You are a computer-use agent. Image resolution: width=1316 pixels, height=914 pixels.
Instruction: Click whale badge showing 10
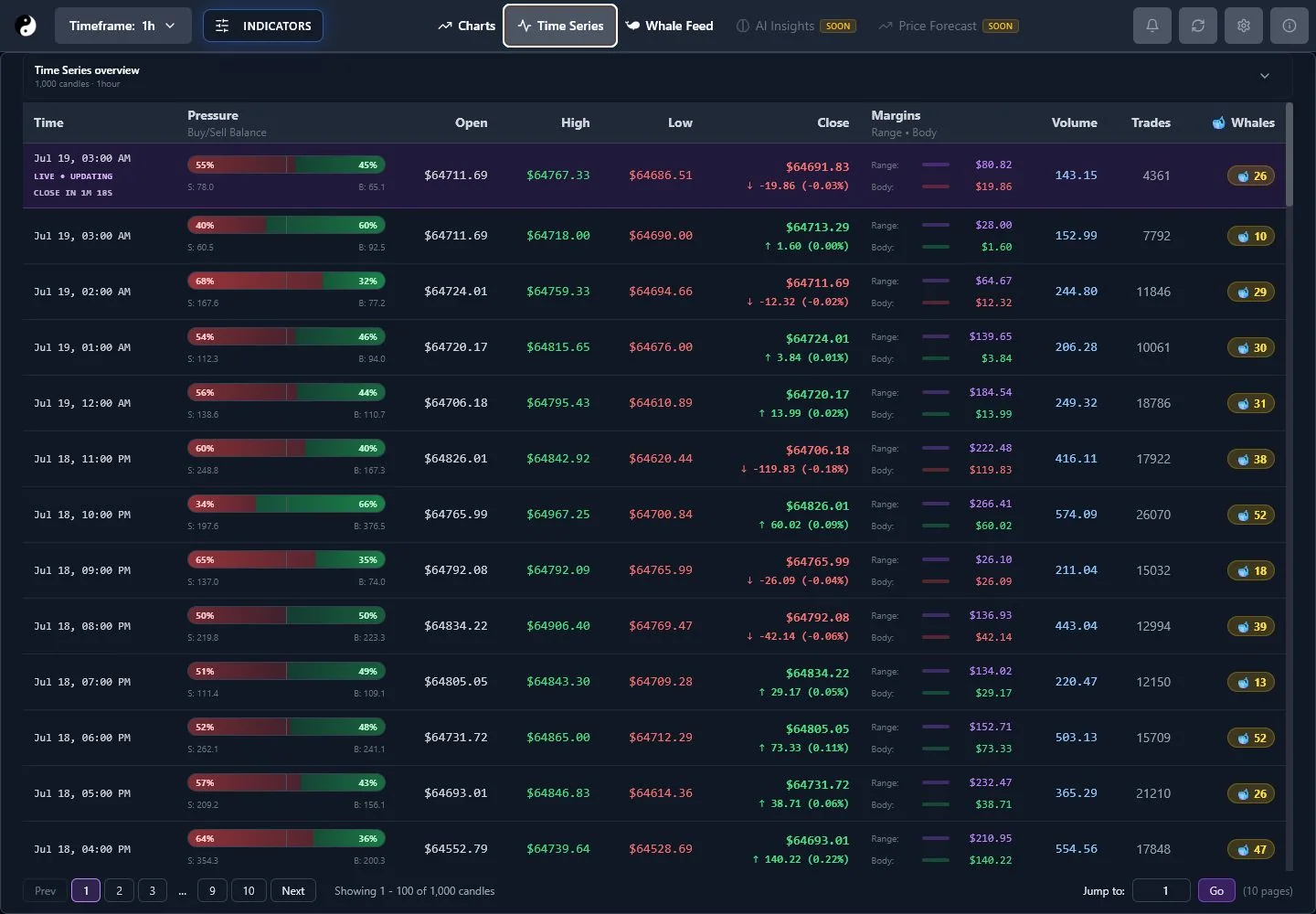1251,236
